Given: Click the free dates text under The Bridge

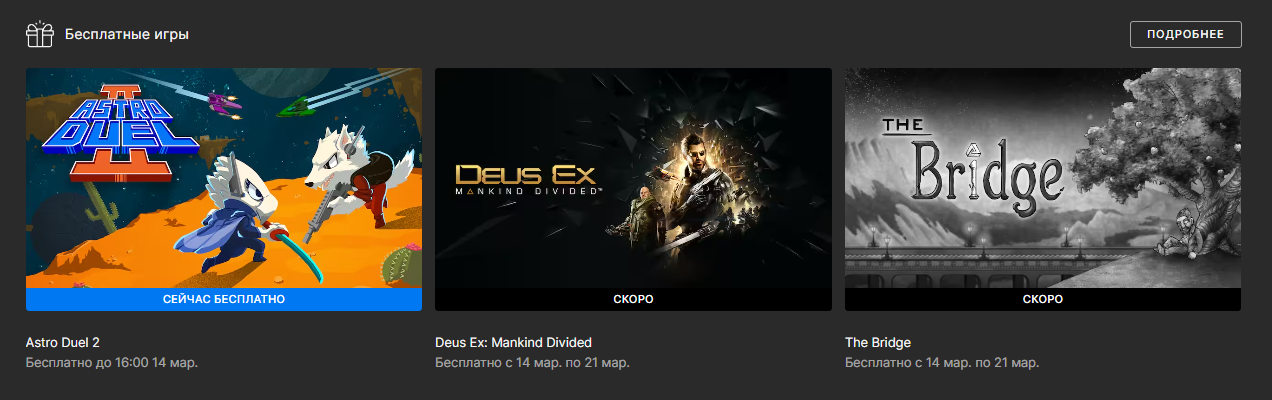Looking at the screenshot, I should click(941, 362).
